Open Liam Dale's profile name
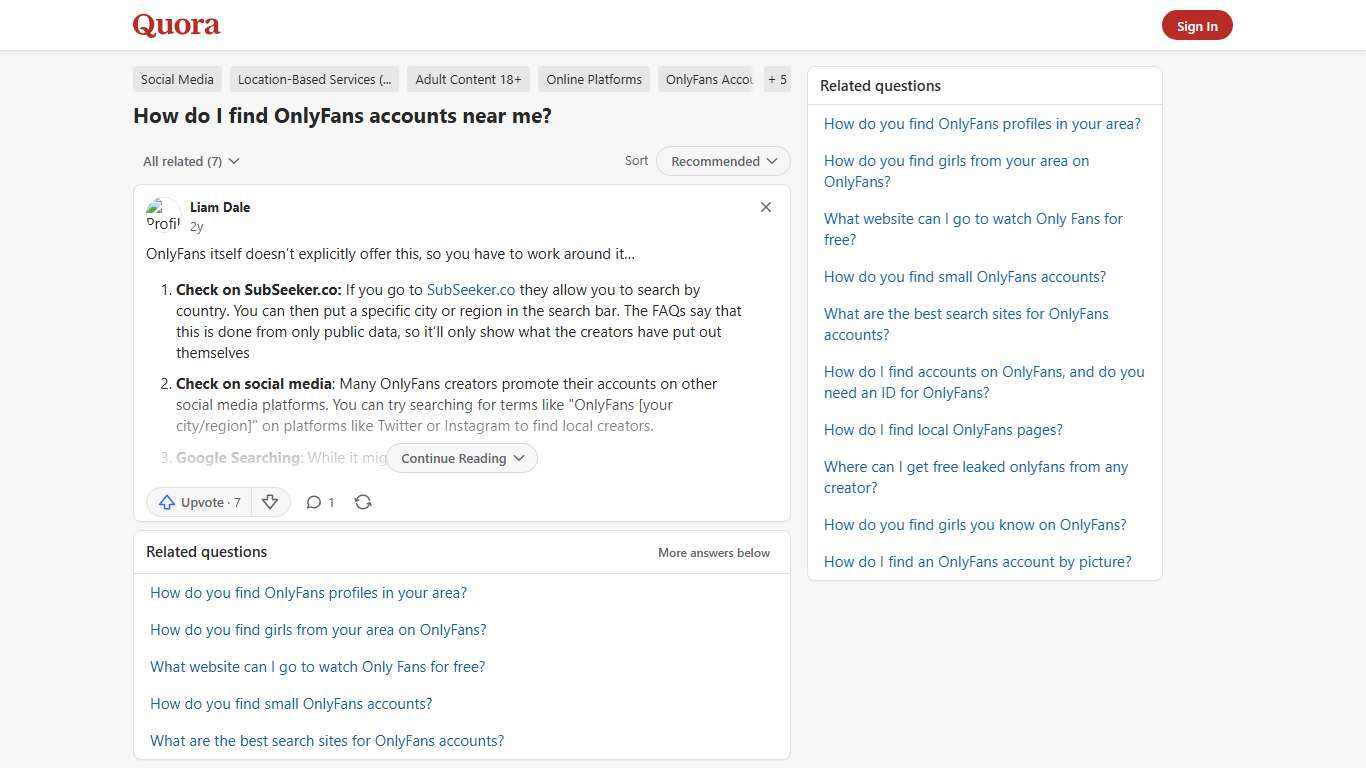 click(x=220, y=207)
